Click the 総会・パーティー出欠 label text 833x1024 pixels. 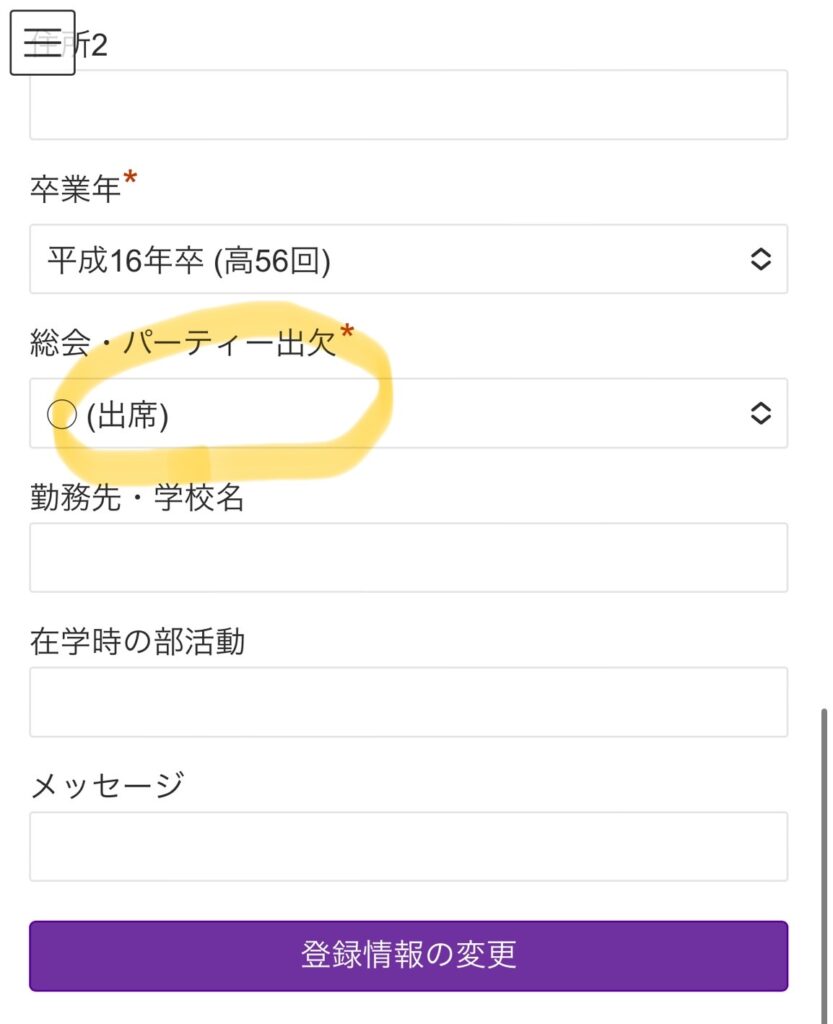click(183, 343)
